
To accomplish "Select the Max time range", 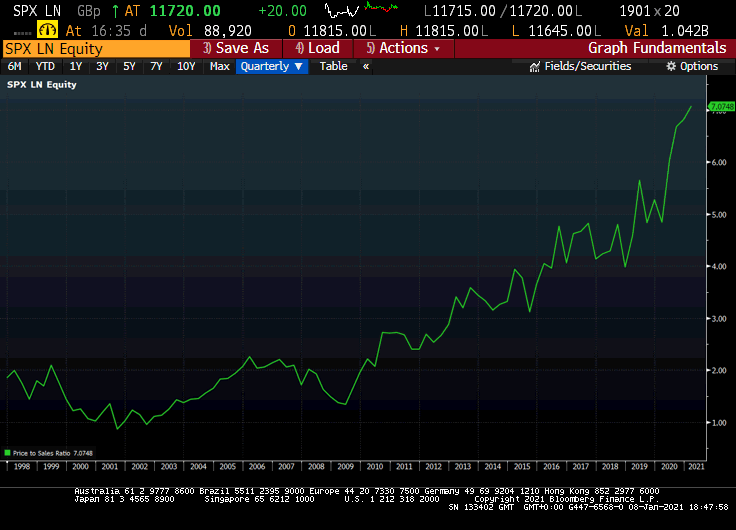I will (219, 66).
